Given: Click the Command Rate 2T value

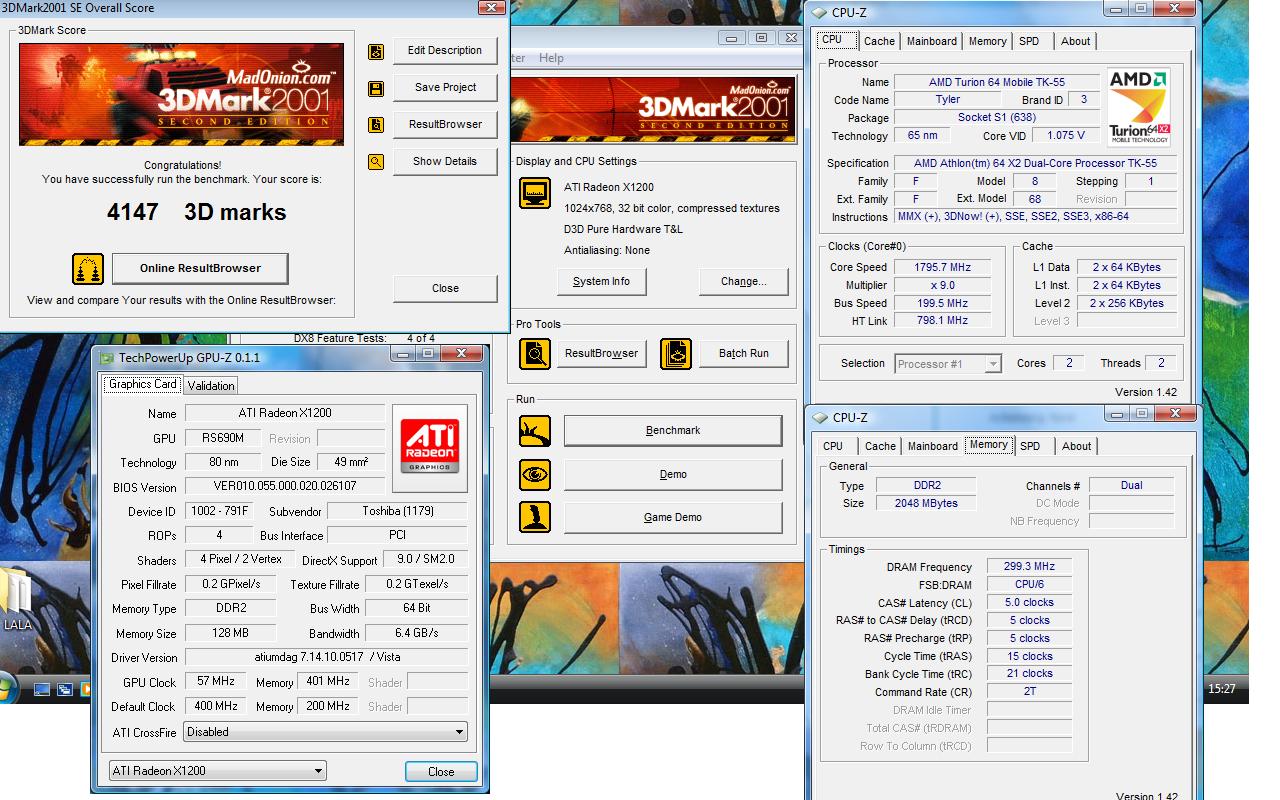Looking at the screenshot, I should coord(1029,692).
